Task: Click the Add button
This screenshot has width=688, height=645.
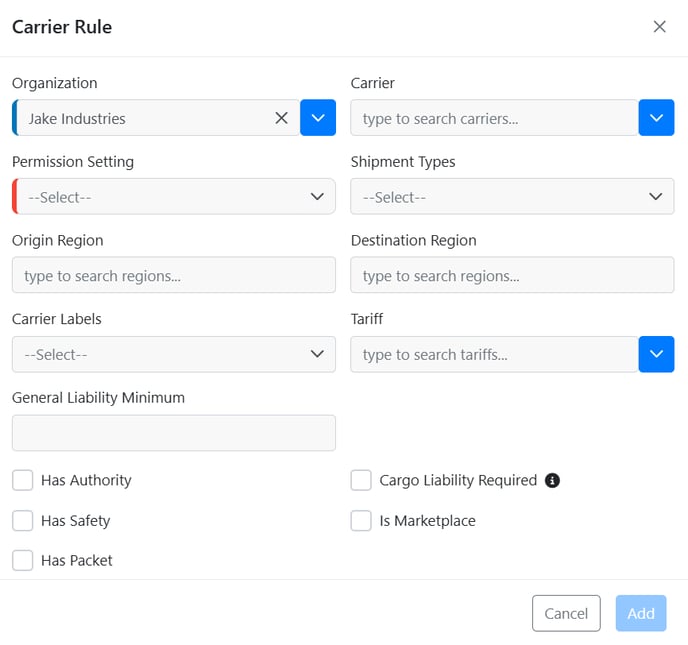Action: (x=641, y=613)
